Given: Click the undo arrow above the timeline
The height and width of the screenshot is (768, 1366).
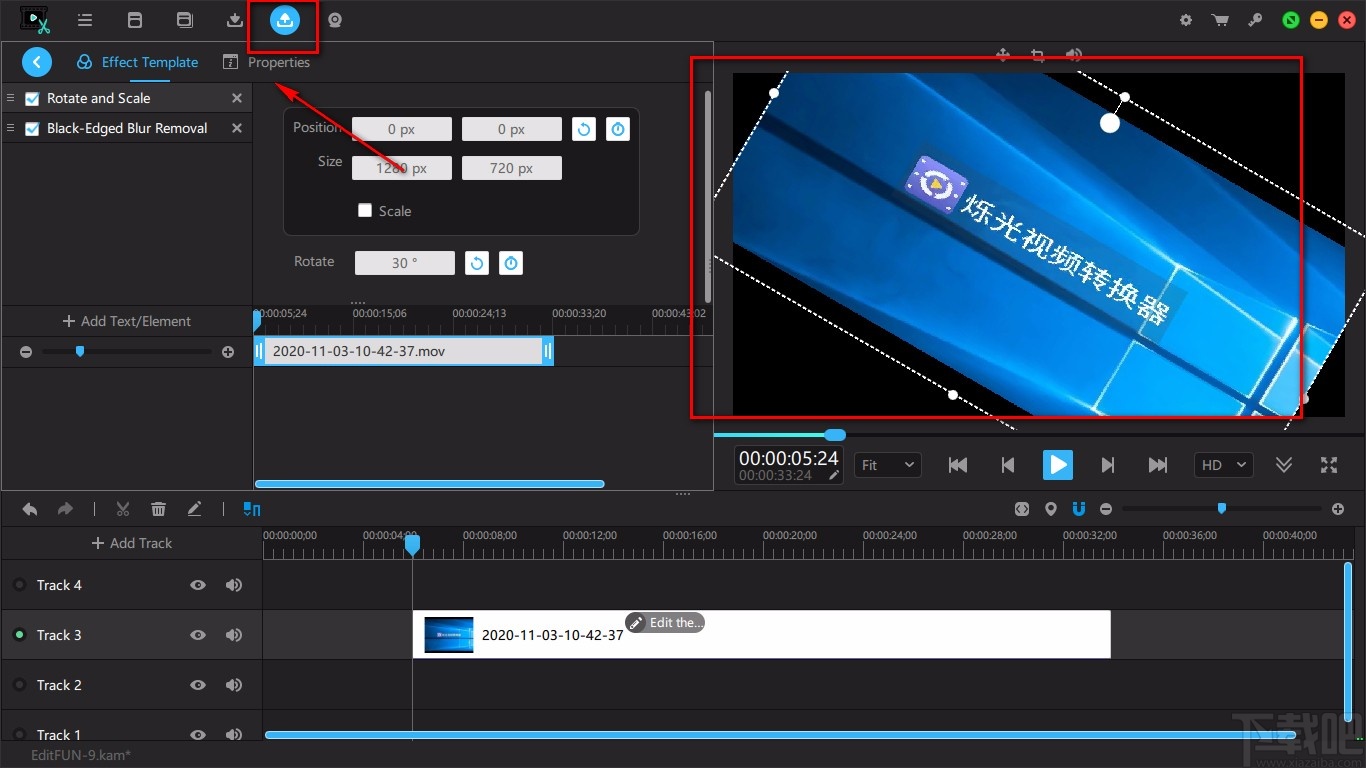Looking at the screenshot, I should coord(30,509).
